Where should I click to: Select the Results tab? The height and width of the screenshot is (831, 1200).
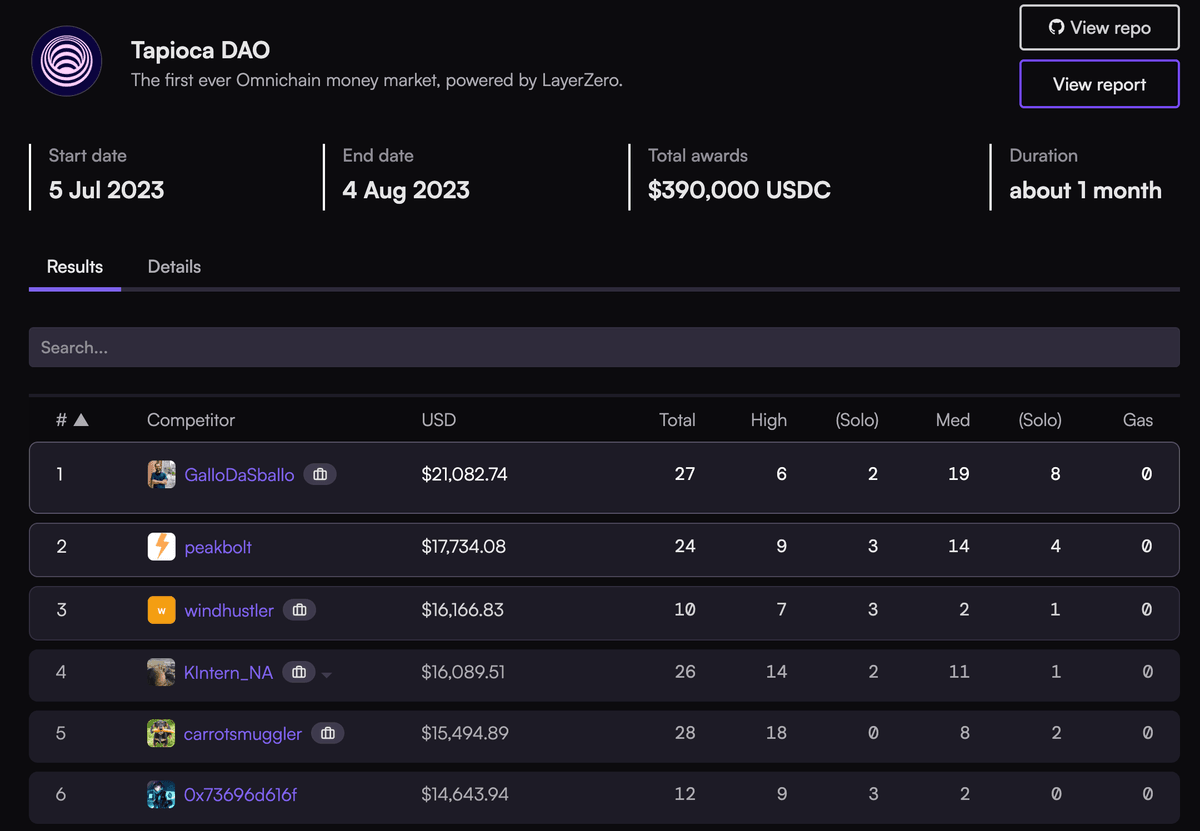(x=75, y=267)
